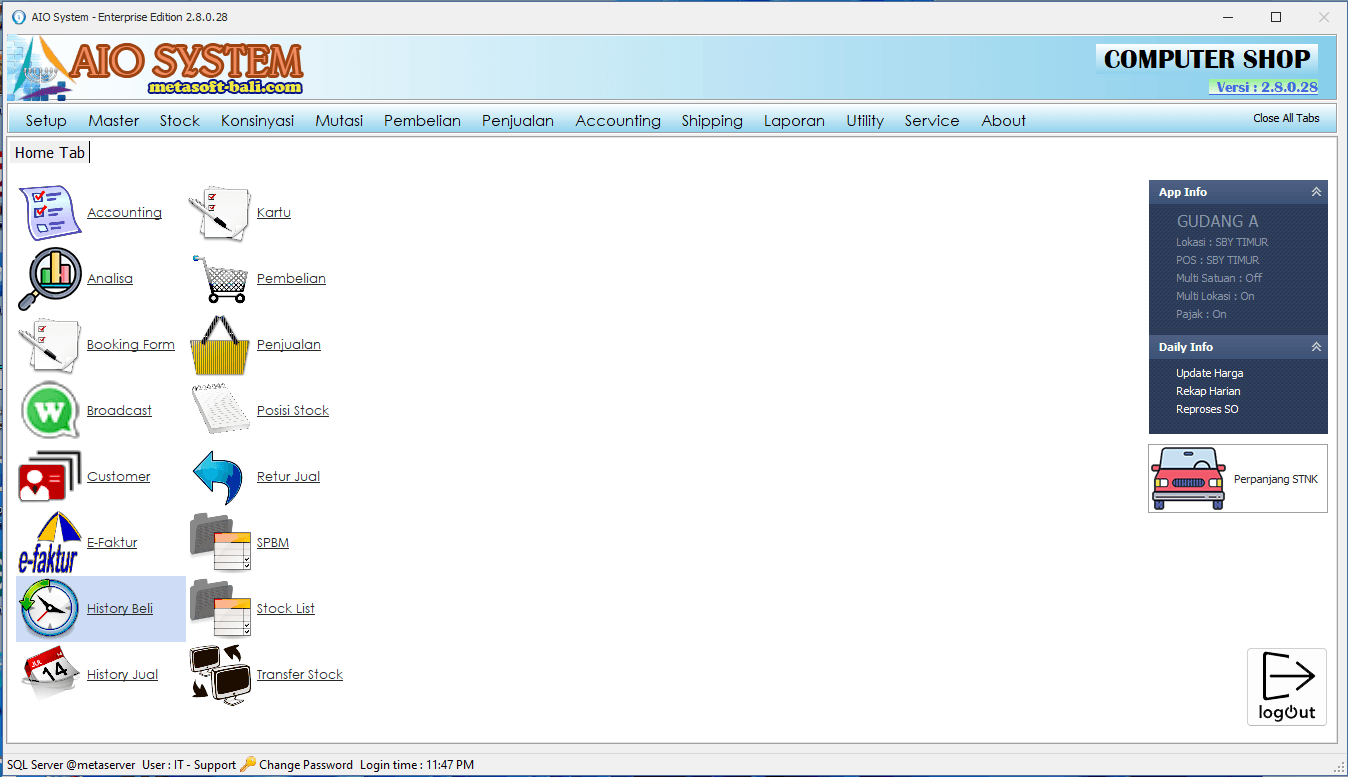Click Change Password in status bar
This screenshot has height=777, width=1348.
point(306,765)
